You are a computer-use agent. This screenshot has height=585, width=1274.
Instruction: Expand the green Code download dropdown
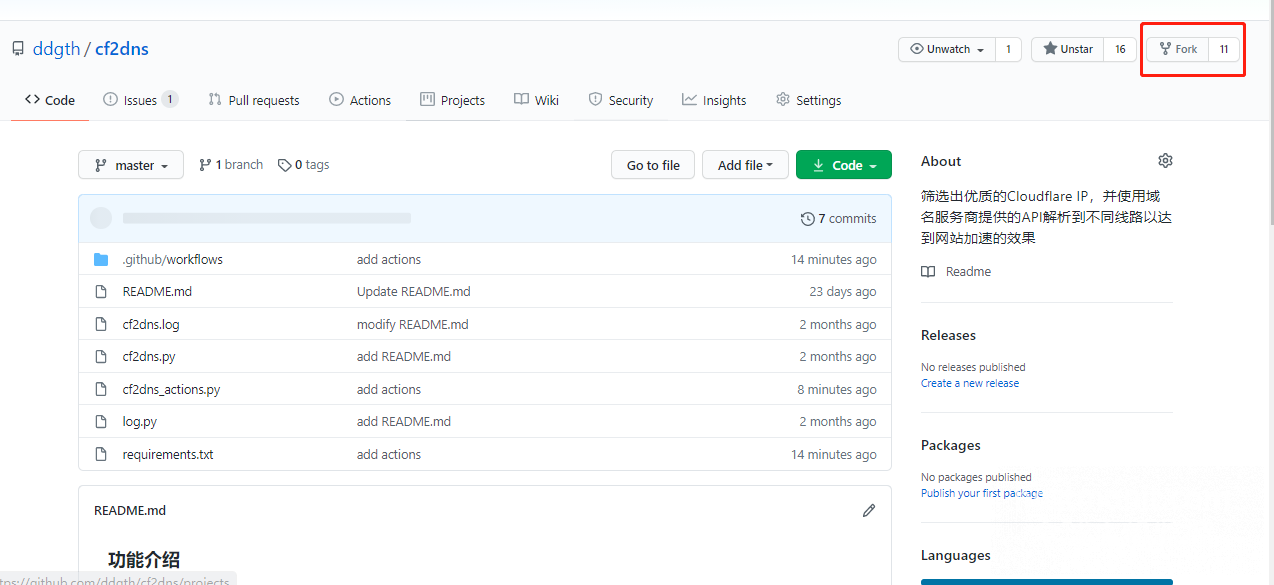coord(843,165)
